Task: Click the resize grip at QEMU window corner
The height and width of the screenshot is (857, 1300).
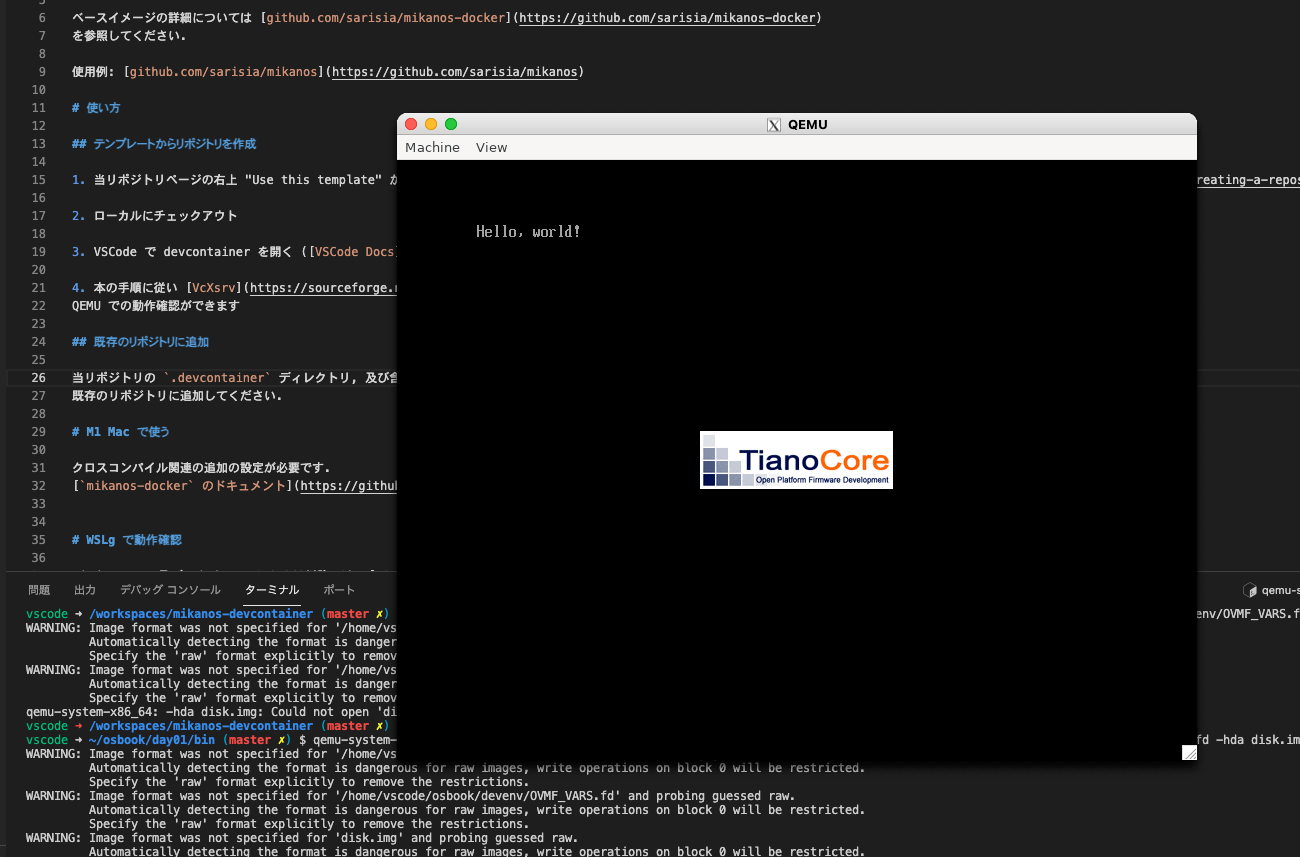Action: point(1189,752)
